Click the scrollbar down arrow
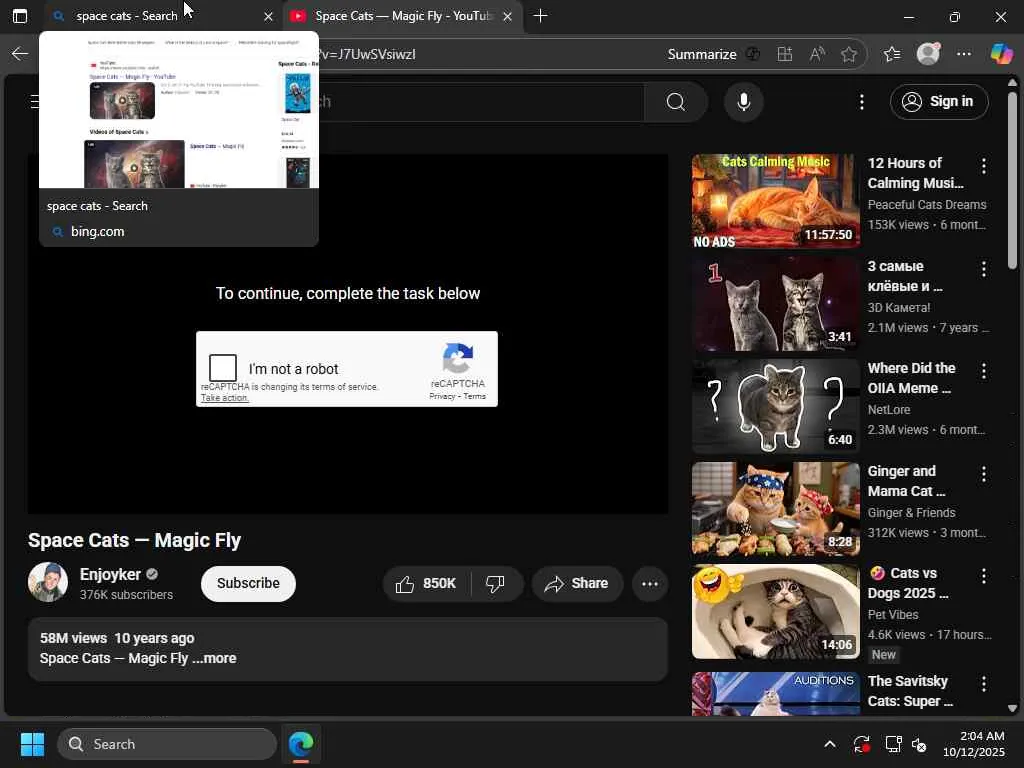This screenshot has height=768, width=1024. pos(1012,708)
